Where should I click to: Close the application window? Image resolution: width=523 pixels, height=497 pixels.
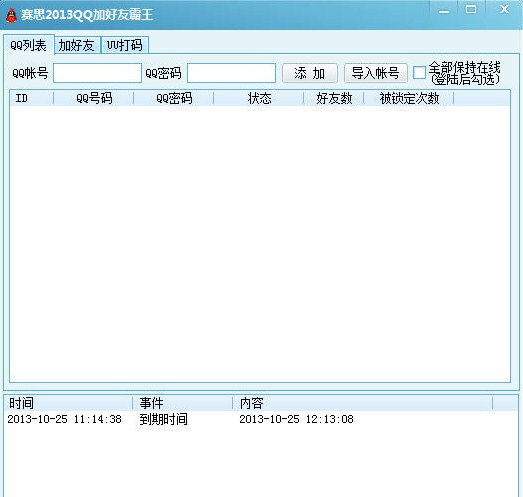[504, 10]
